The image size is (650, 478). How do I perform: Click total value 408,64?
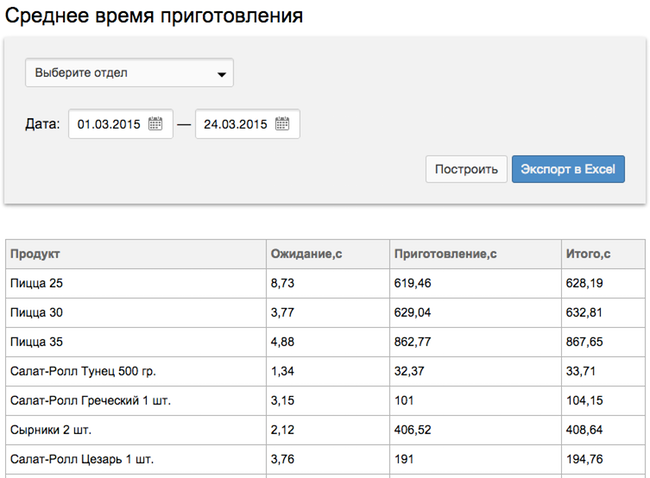pyautogui.click(x=584, y=430)
